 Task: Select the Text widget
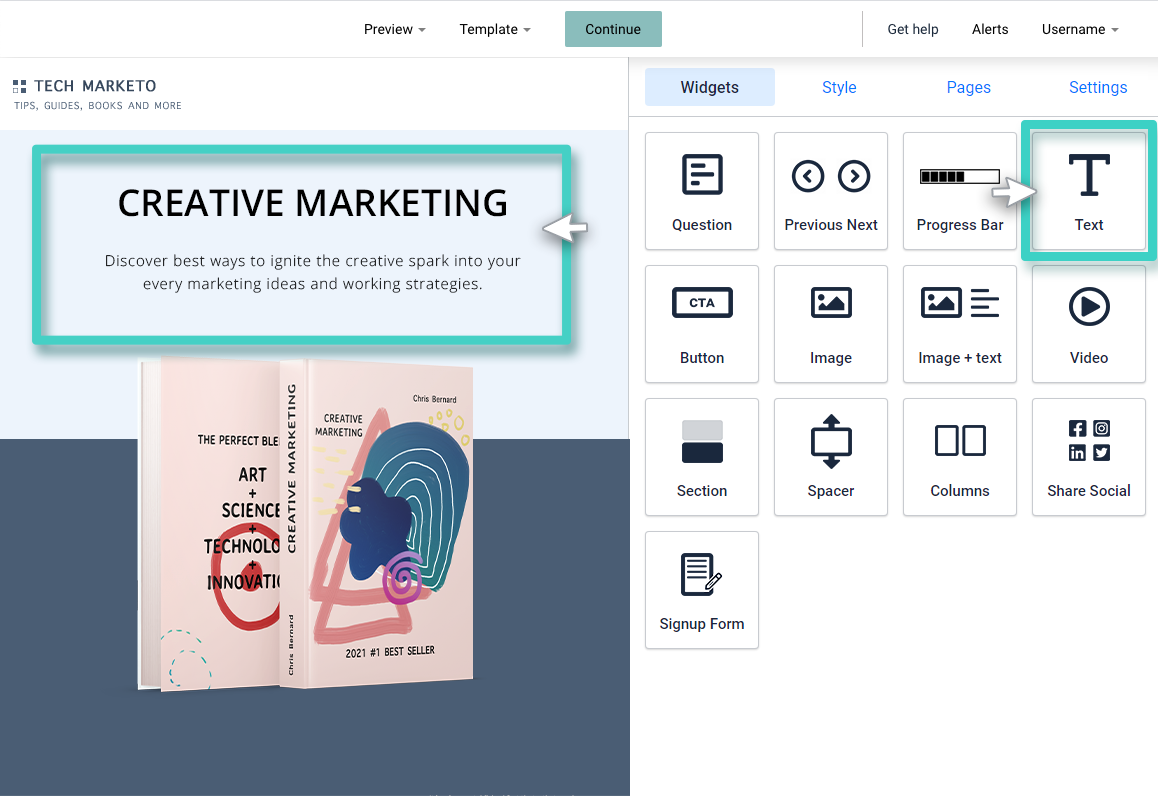[x=1089, y=191]
